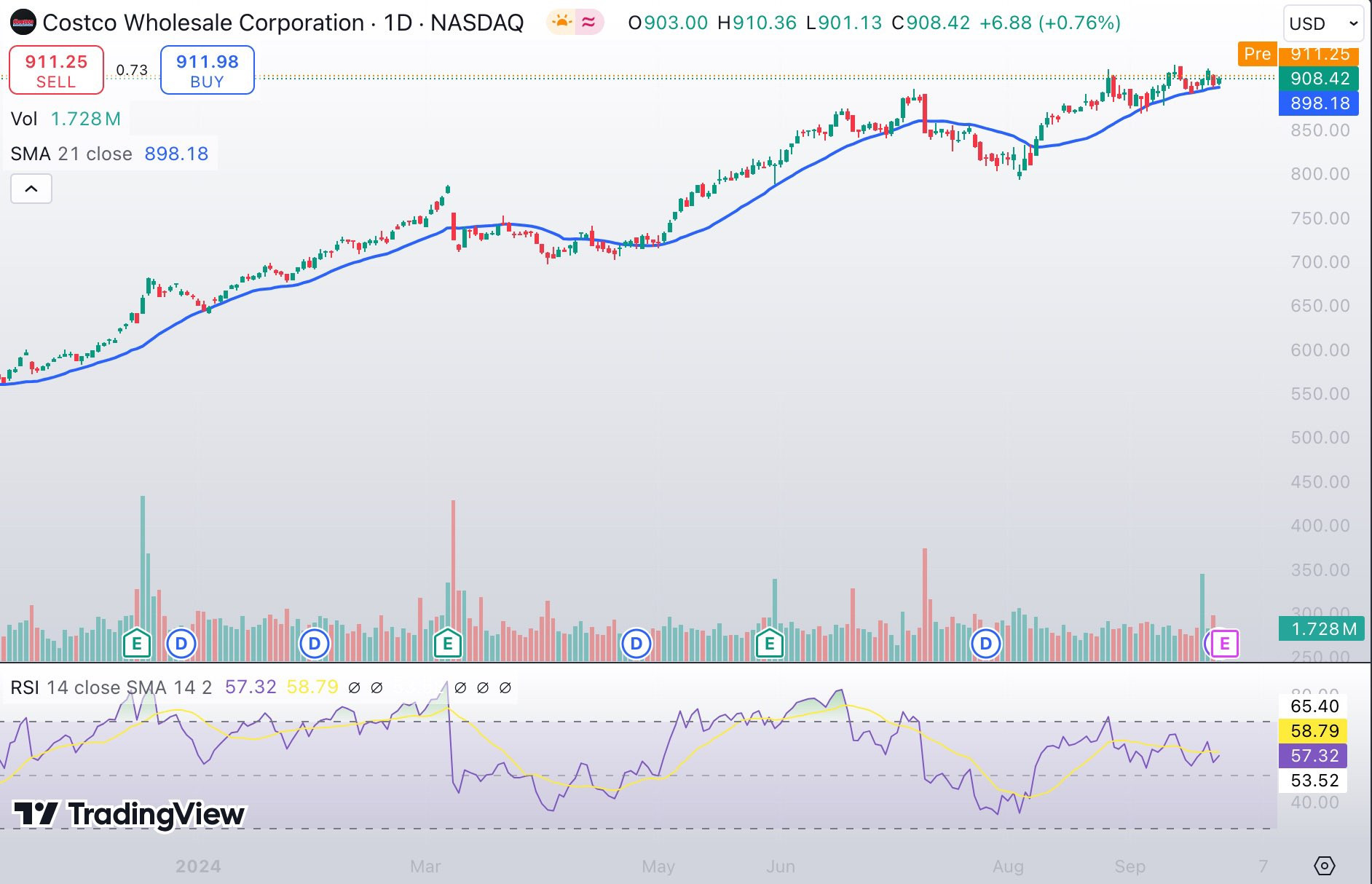Click the dividend D marker nearest the 2024 label
This screenshot has height=884, width=1372.
181,644
